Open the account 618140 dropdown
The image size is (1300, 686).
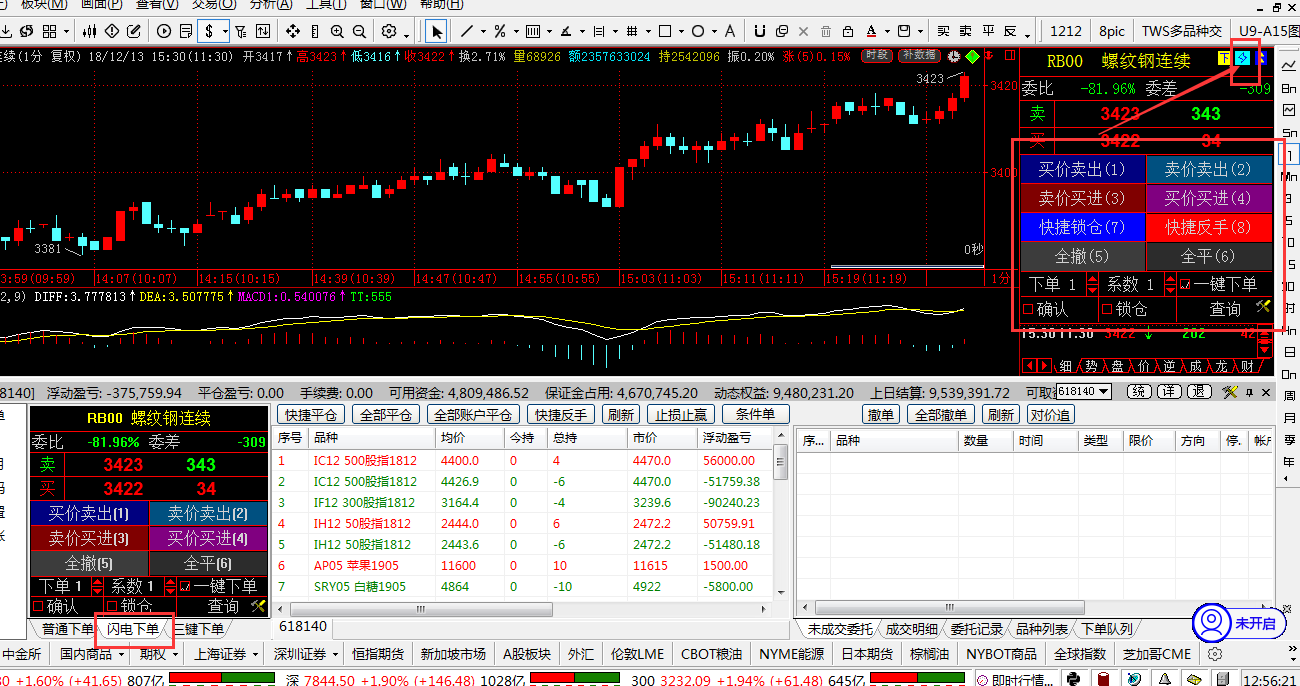[x=1083, y=391]
